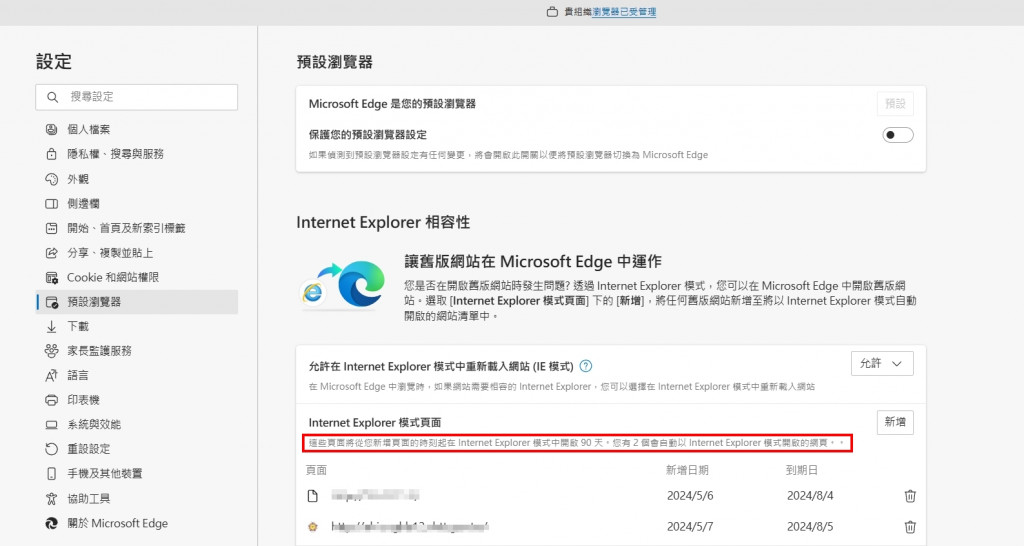Click the 下載 download arrow icon
Viewport: 1024px width, 546px height.
(52, 327)
